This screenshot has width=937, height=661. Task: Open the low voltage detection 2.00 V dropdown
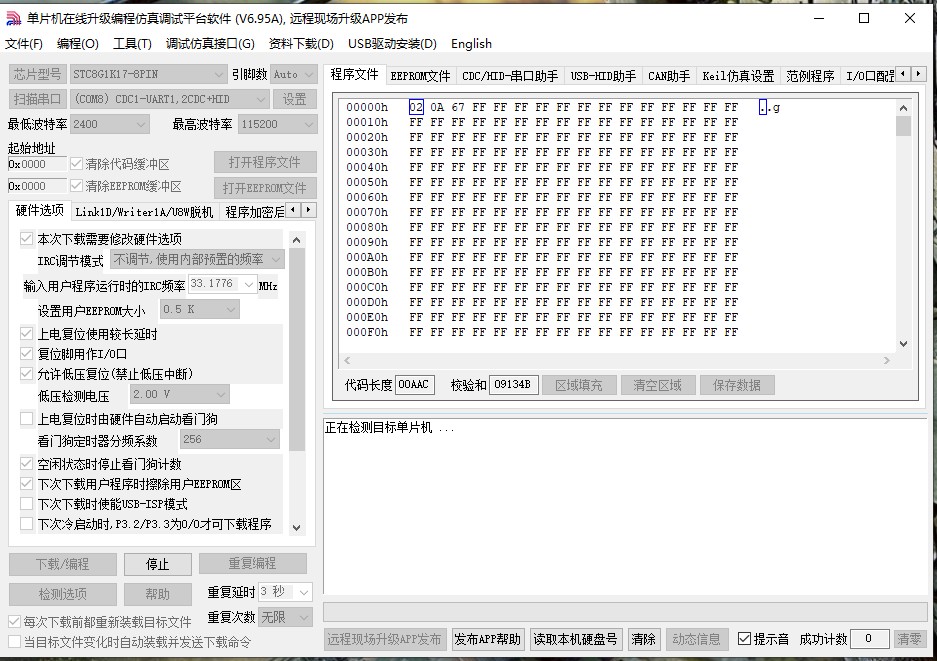(179, 394)
